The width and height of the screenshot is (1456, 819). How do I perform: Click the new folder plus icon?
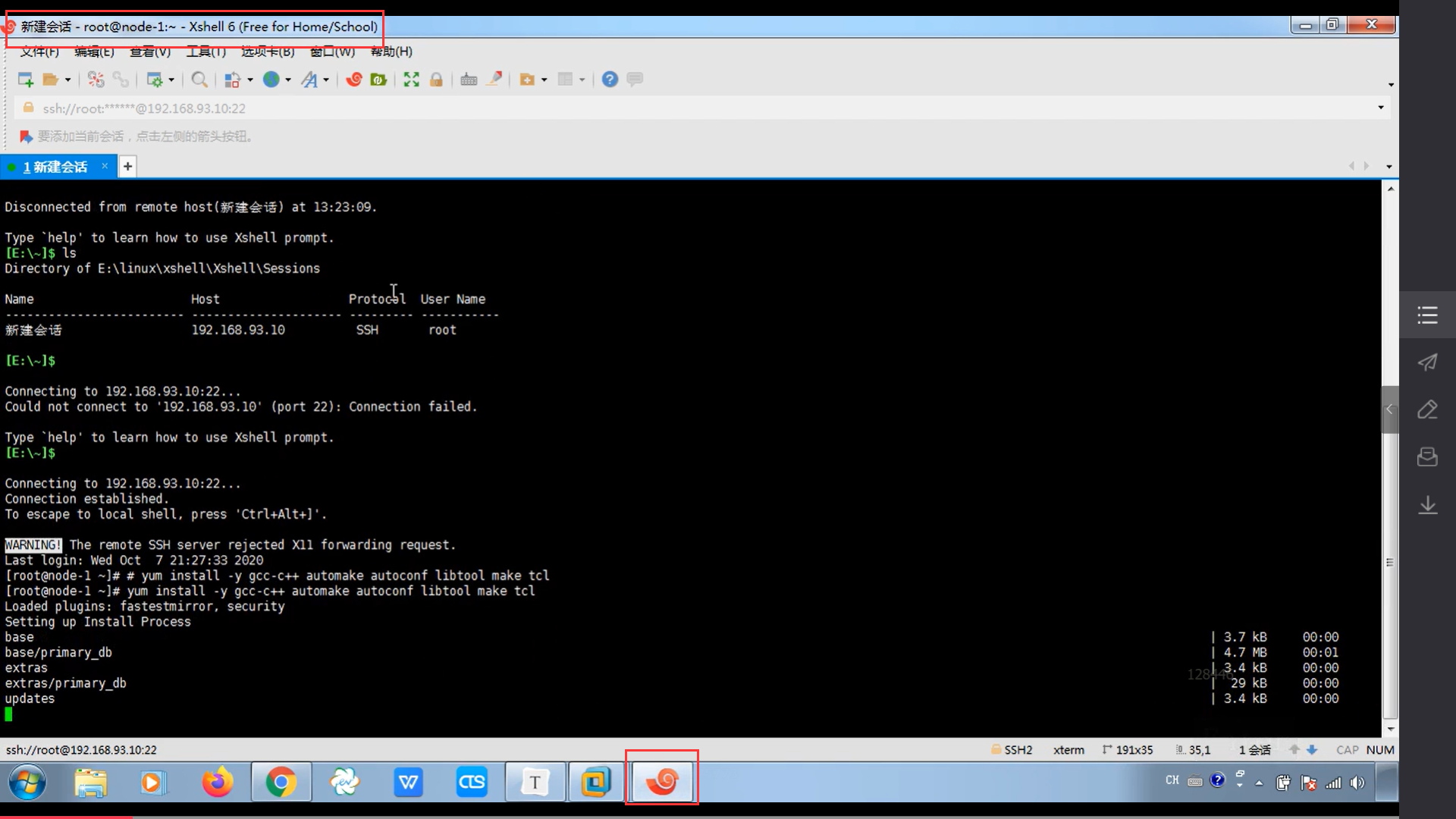tap(527, 80)
